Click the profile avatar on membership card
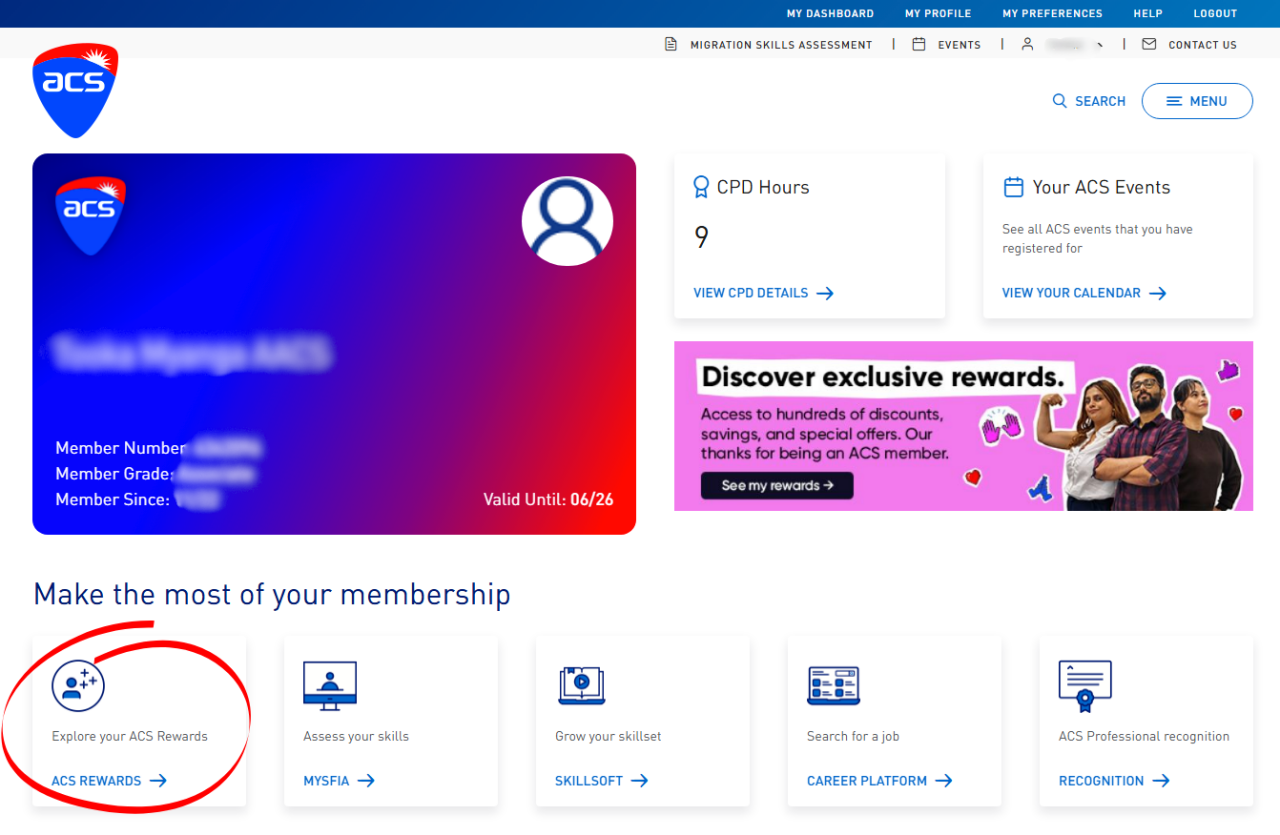Image resolution: width=1280 pixels, height=835 pixels. point(567,221)
